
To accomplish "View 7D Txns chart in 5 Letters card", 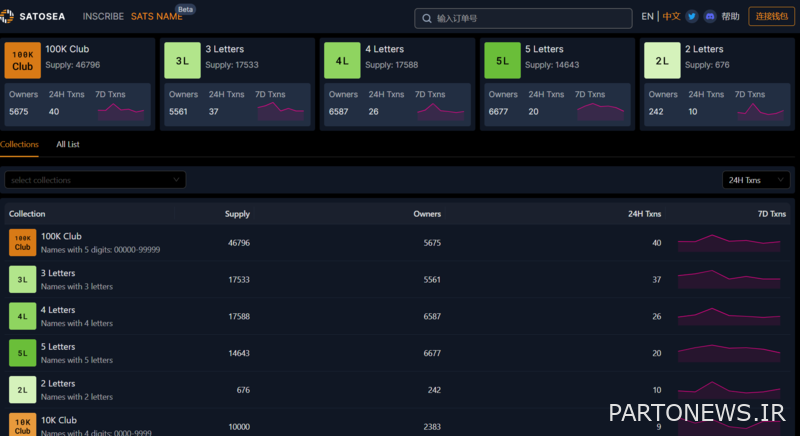I will pyautogui.click(x=601, y=111).
